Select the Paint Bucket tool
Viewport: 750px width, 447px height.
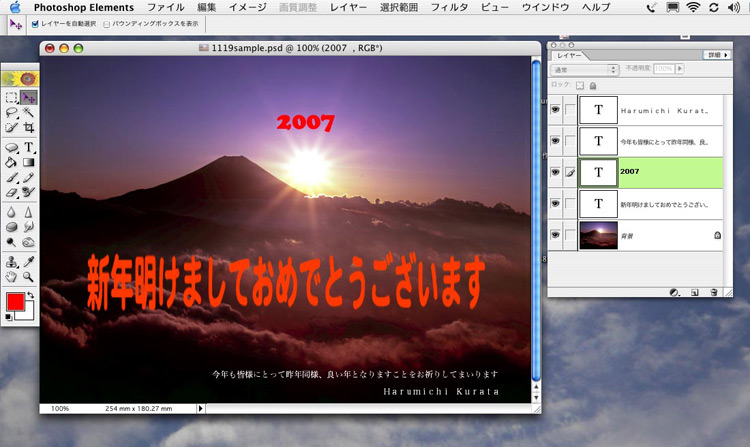pyautogui.click(x=11, y=163)
